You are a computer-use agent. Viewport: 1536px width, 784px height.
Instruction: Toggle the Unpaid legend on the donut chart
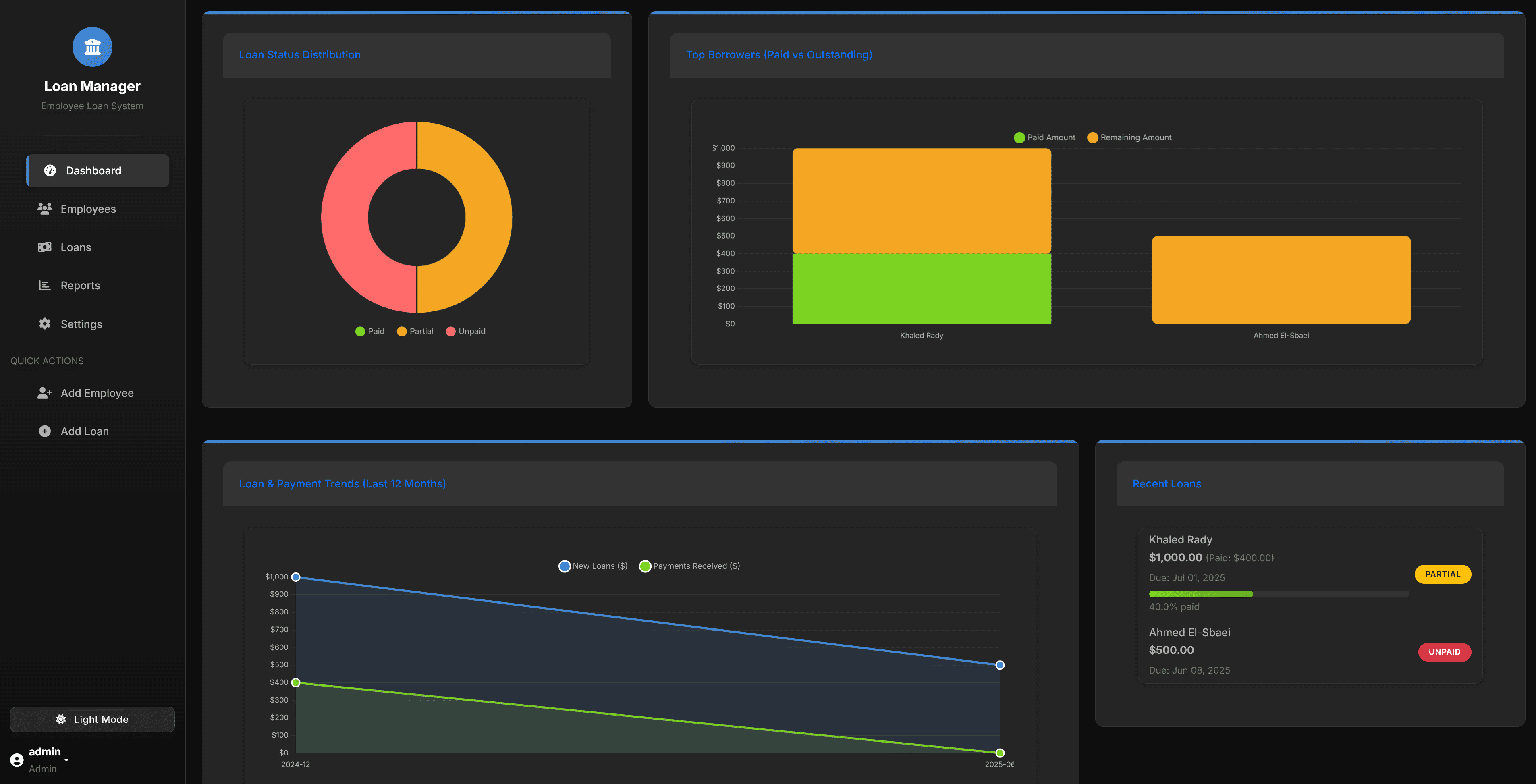[466, 331]
